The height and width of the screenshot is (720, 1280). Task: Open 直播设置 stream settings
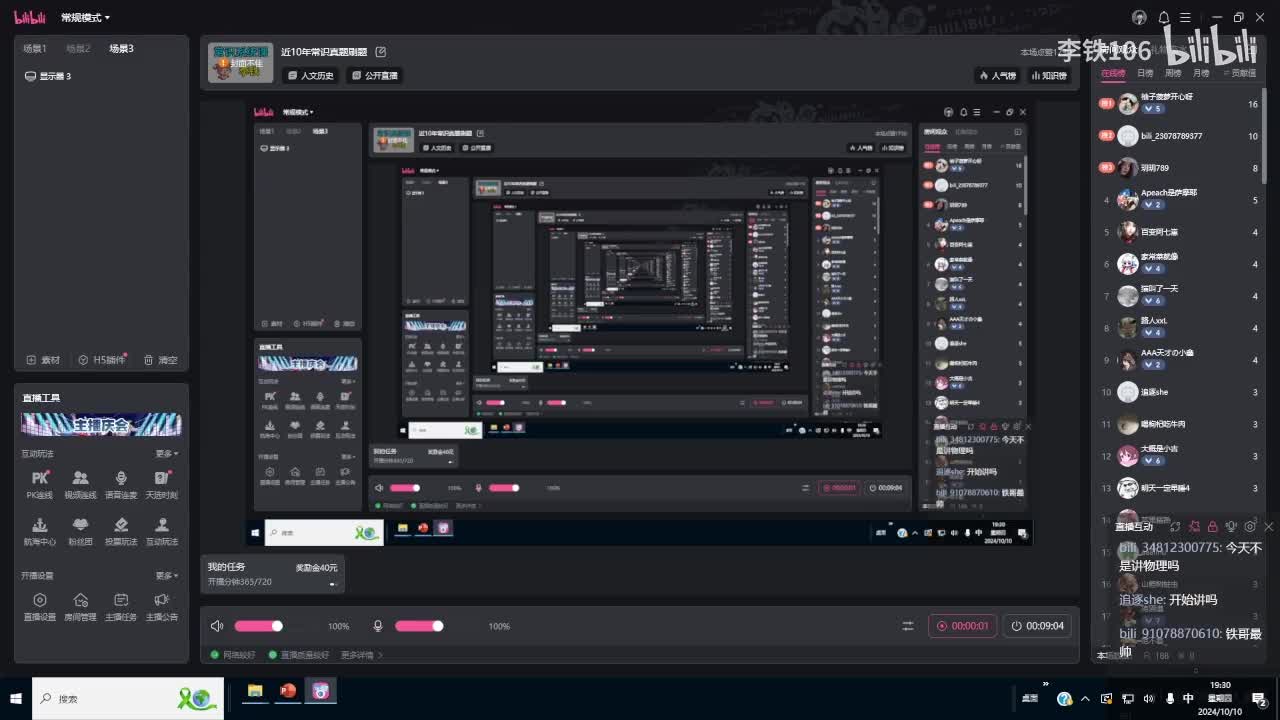tap(40, 607)
